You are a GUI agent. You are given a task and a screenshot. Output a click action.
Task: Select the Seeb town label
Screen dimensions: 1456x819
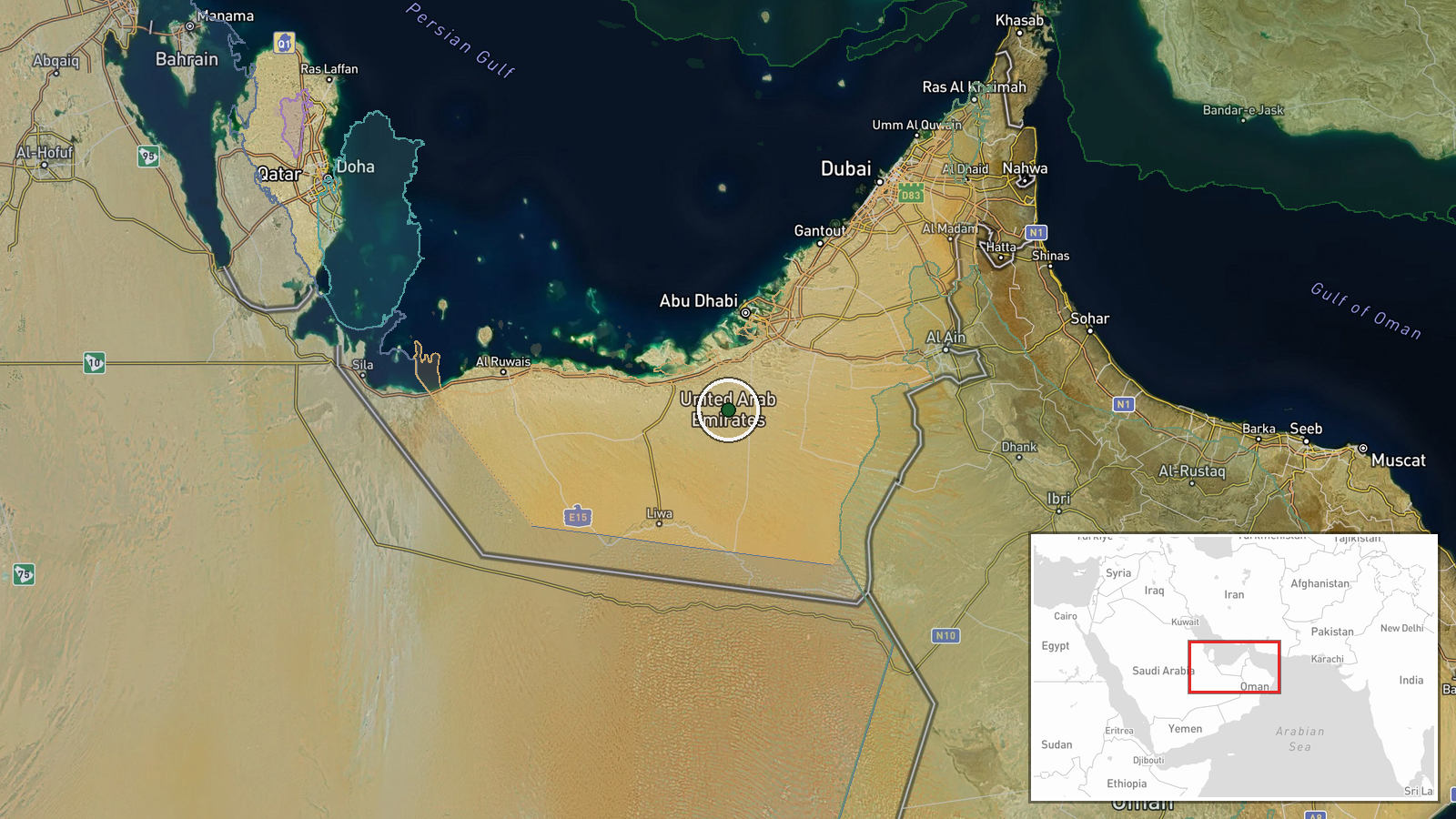tap(1306, 429)
